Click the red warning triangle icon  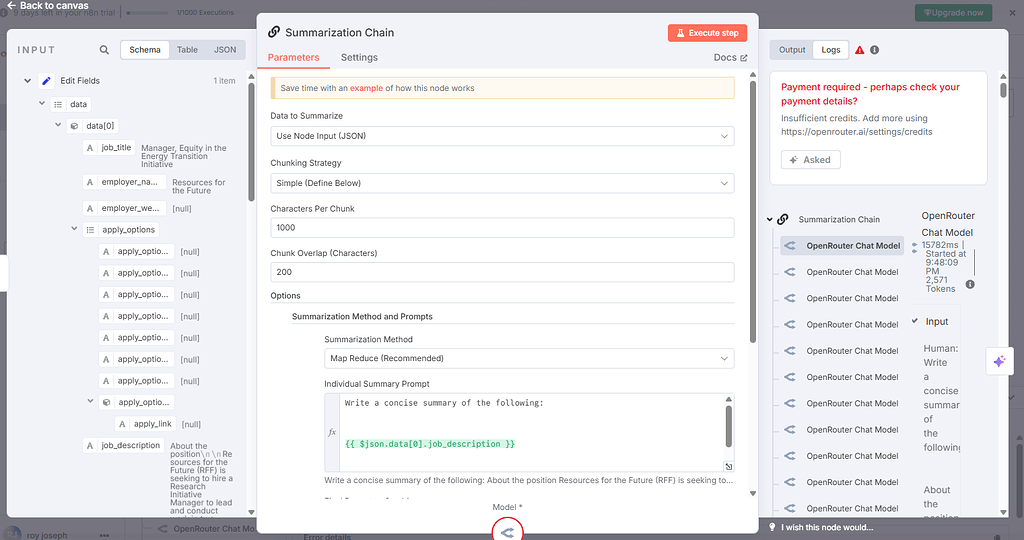click(x=859, y=50)
